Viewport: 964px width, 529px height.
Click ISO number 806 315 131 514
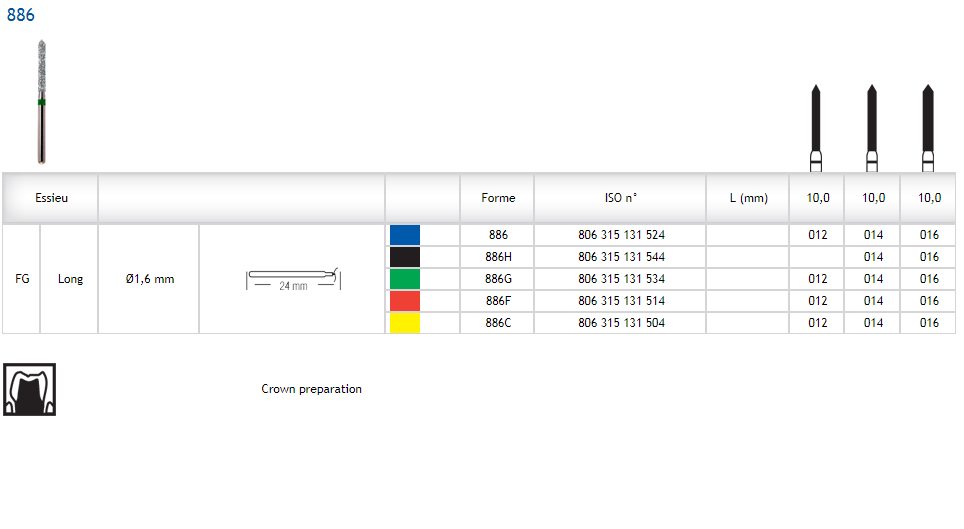(x=621, y=301)
